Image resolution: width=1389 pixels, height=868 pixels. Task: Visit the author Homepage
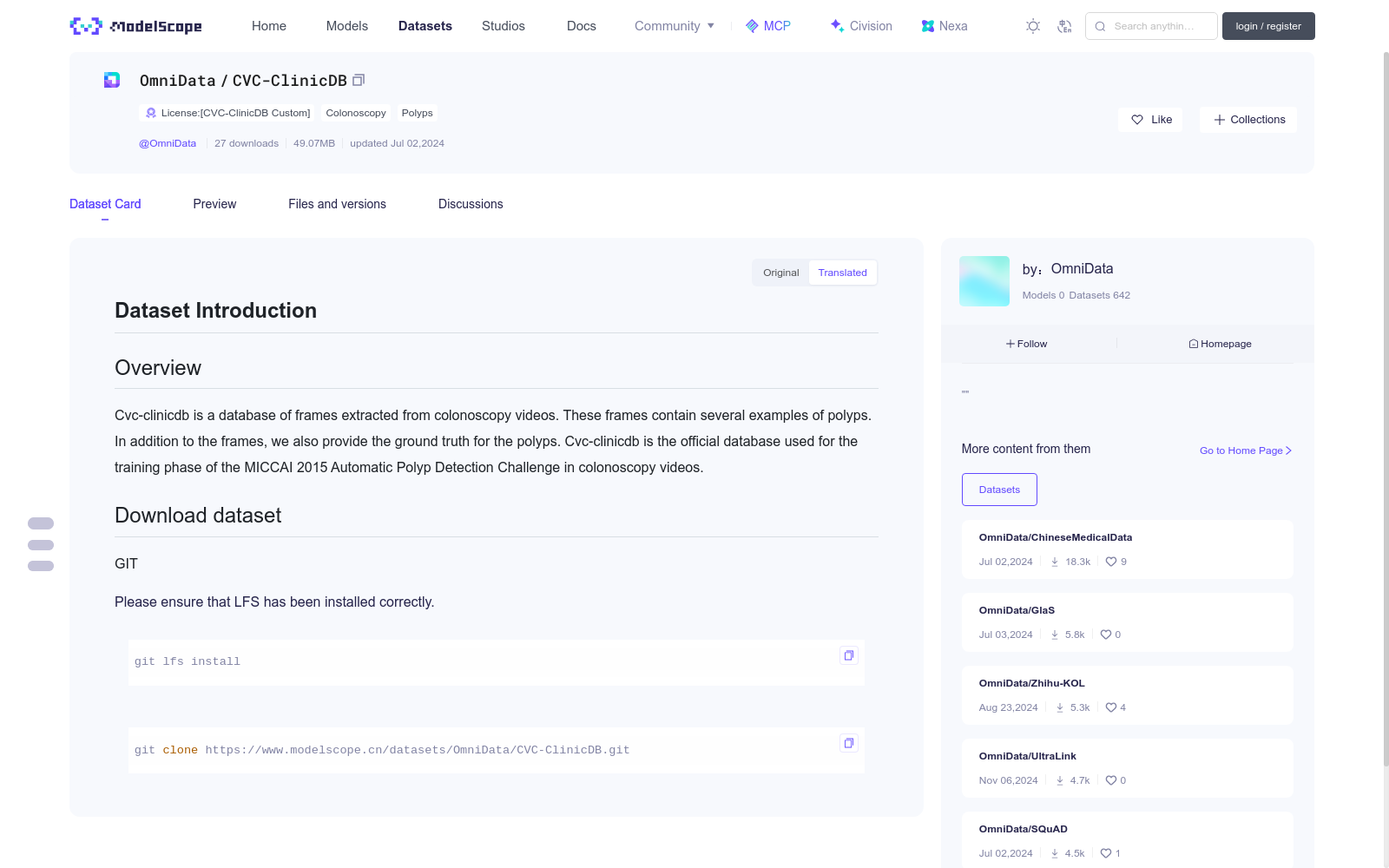[x=1220, y=344]
